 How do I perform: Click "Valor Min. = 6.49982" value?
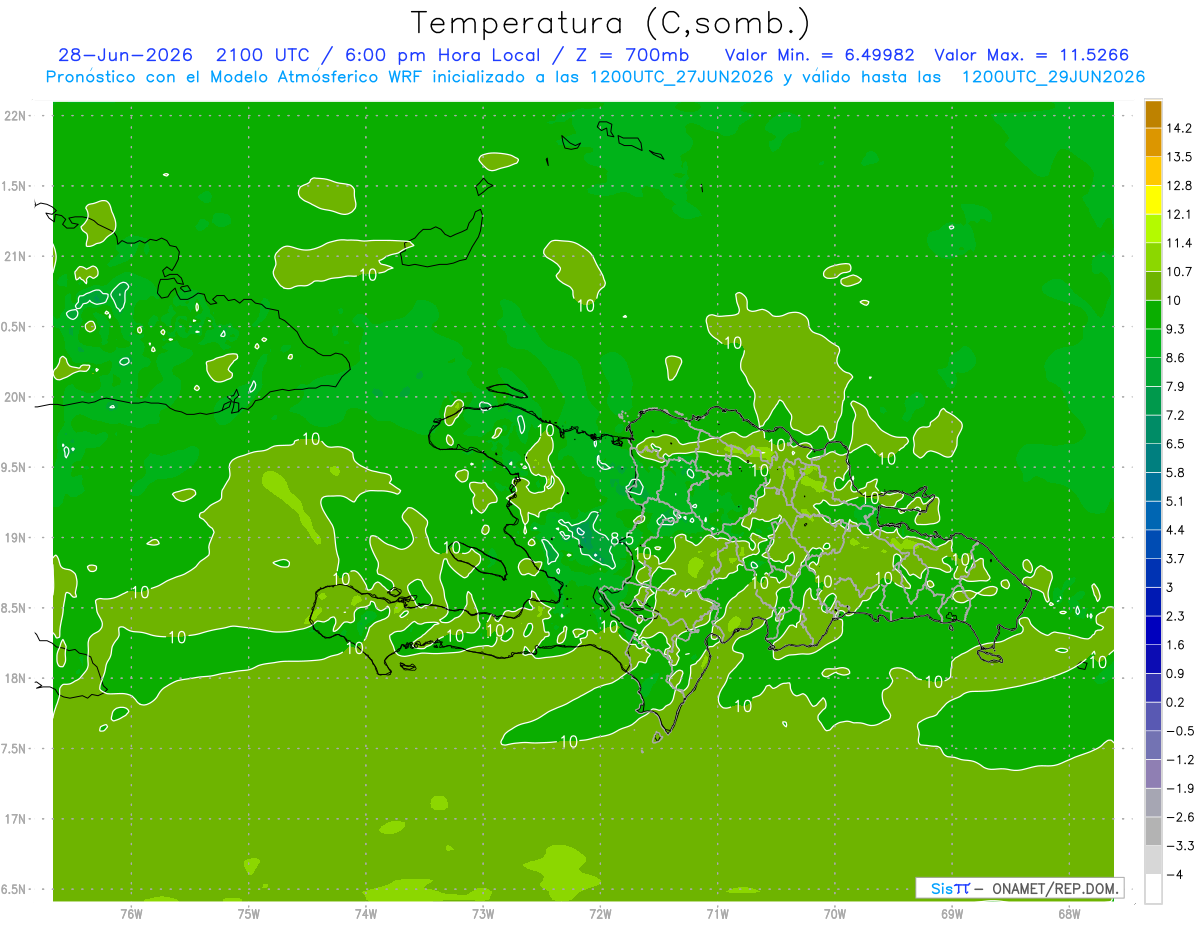point(819,55)
